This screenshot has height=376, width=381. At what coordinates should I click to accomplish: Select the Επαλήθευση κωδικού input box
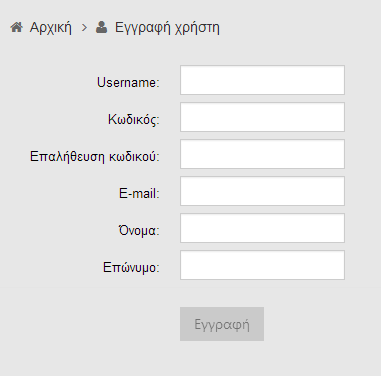262,154
